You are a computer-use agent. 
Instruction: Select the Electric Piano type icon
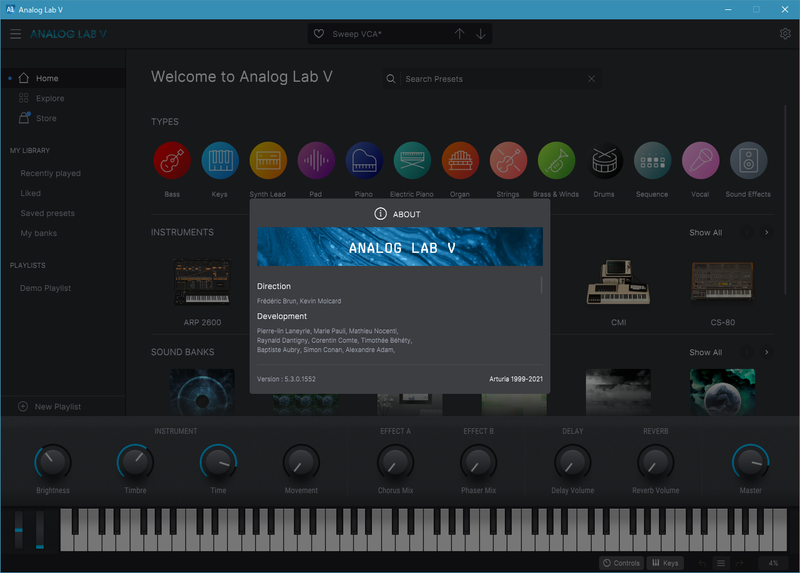coord(412,160)
